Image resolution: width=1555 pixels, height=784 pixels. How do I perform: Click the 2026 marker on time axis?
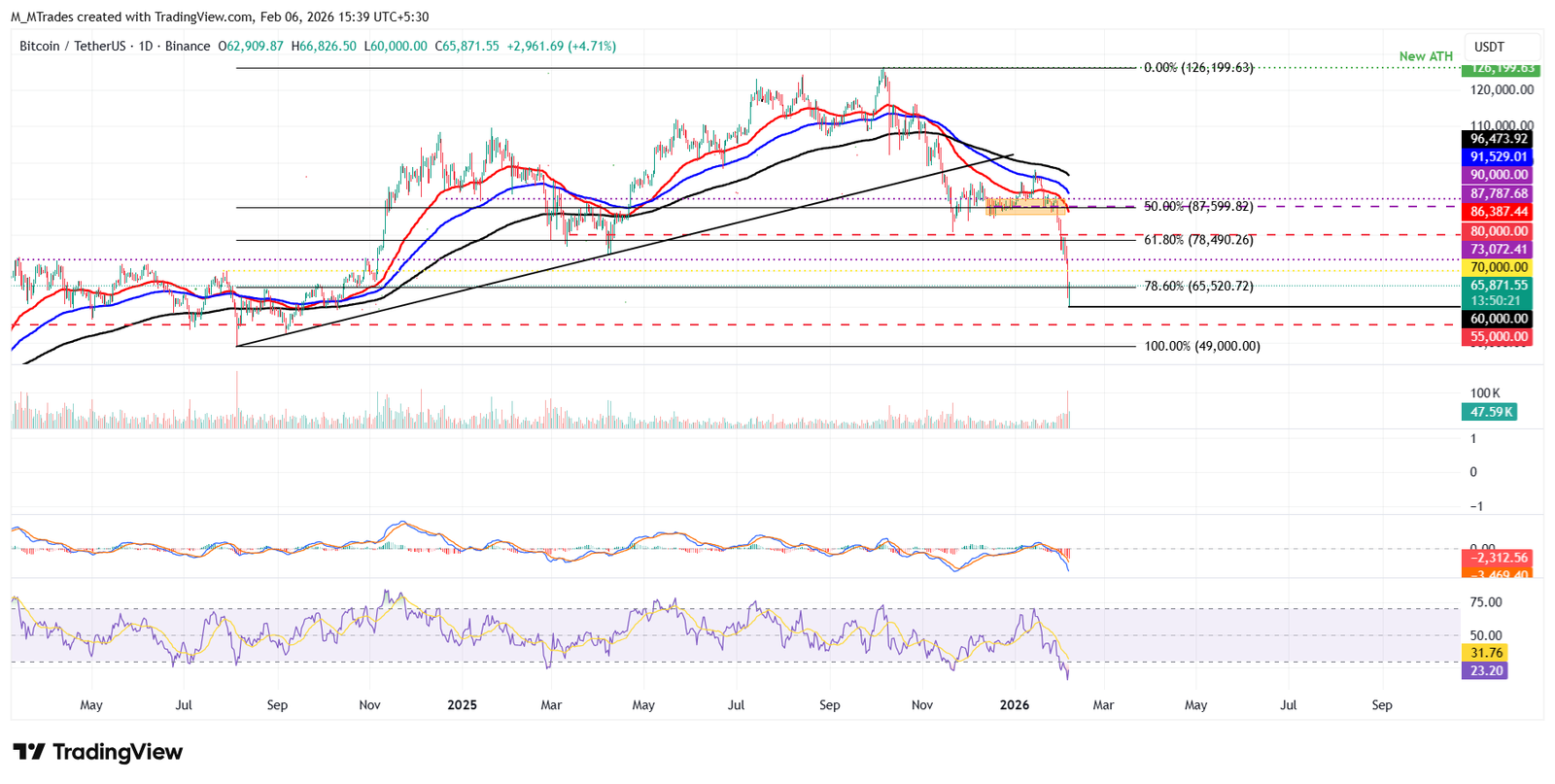click(1015, 705)
